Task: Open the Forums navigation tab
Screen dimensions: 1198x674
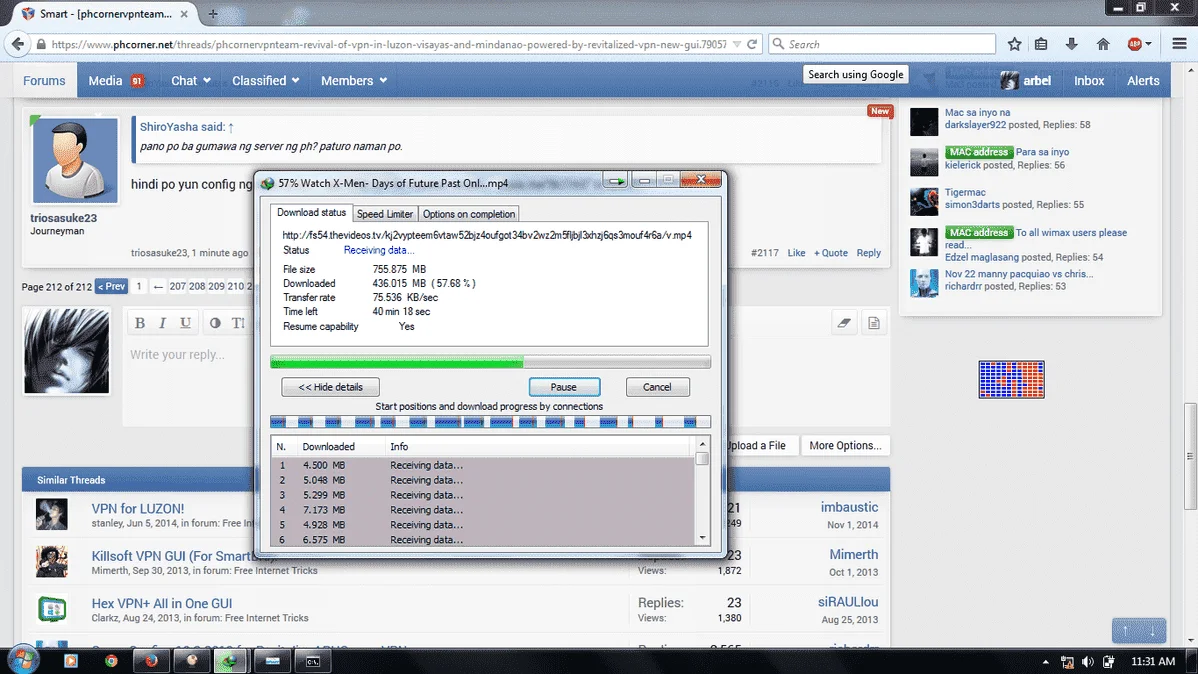Action: [44, 80]
